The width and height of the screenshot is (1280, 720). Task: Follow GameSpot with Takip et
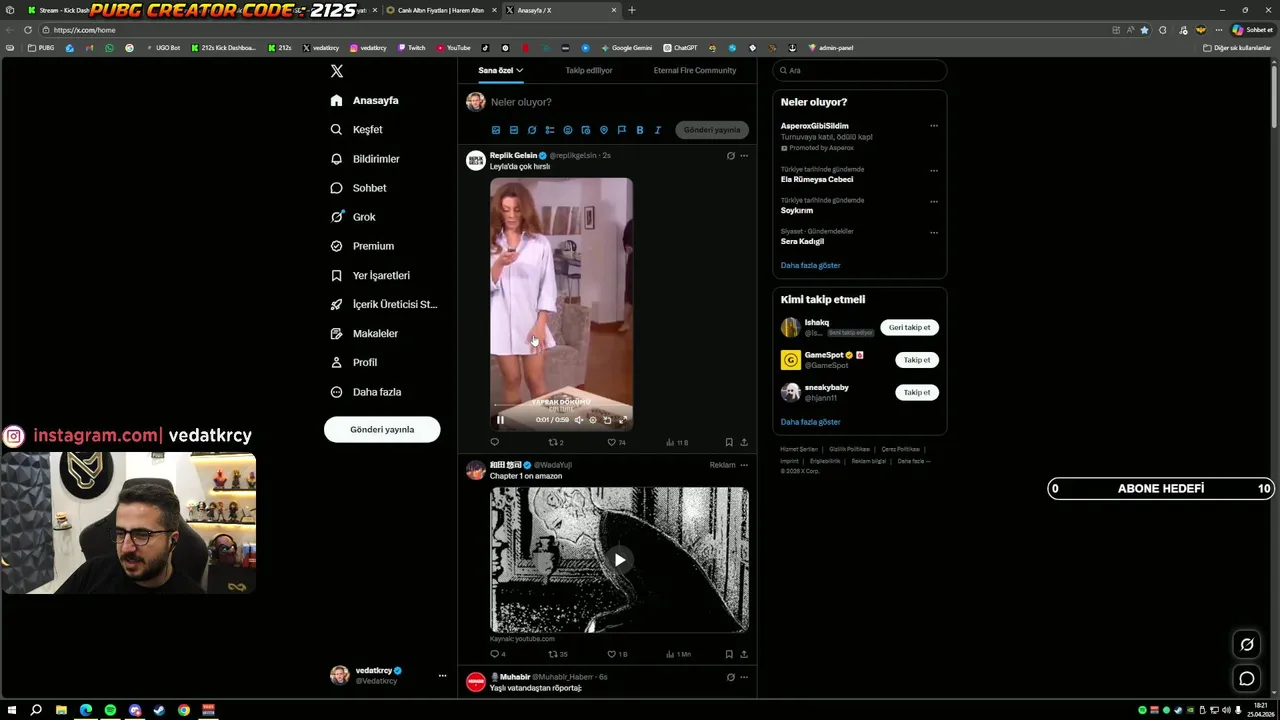917,360
